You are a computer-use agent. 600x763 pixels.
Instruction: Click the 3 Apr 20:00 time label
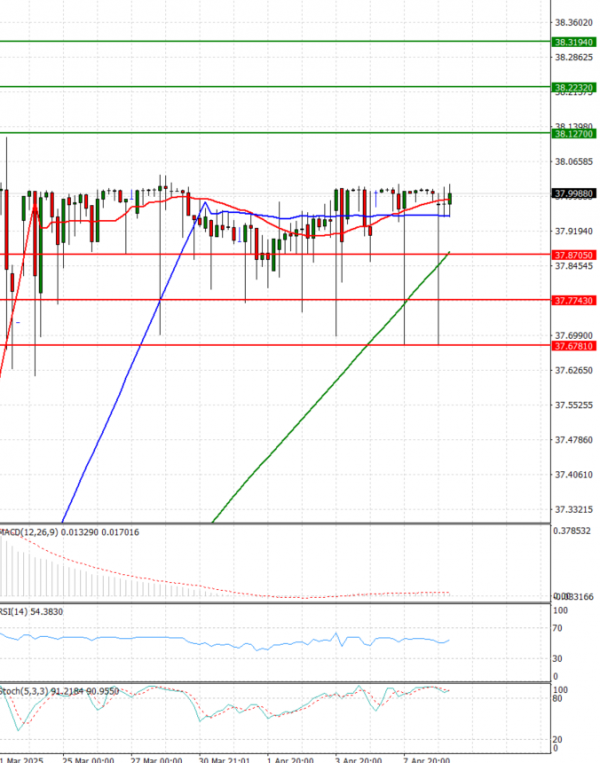(x=359, y=760)
